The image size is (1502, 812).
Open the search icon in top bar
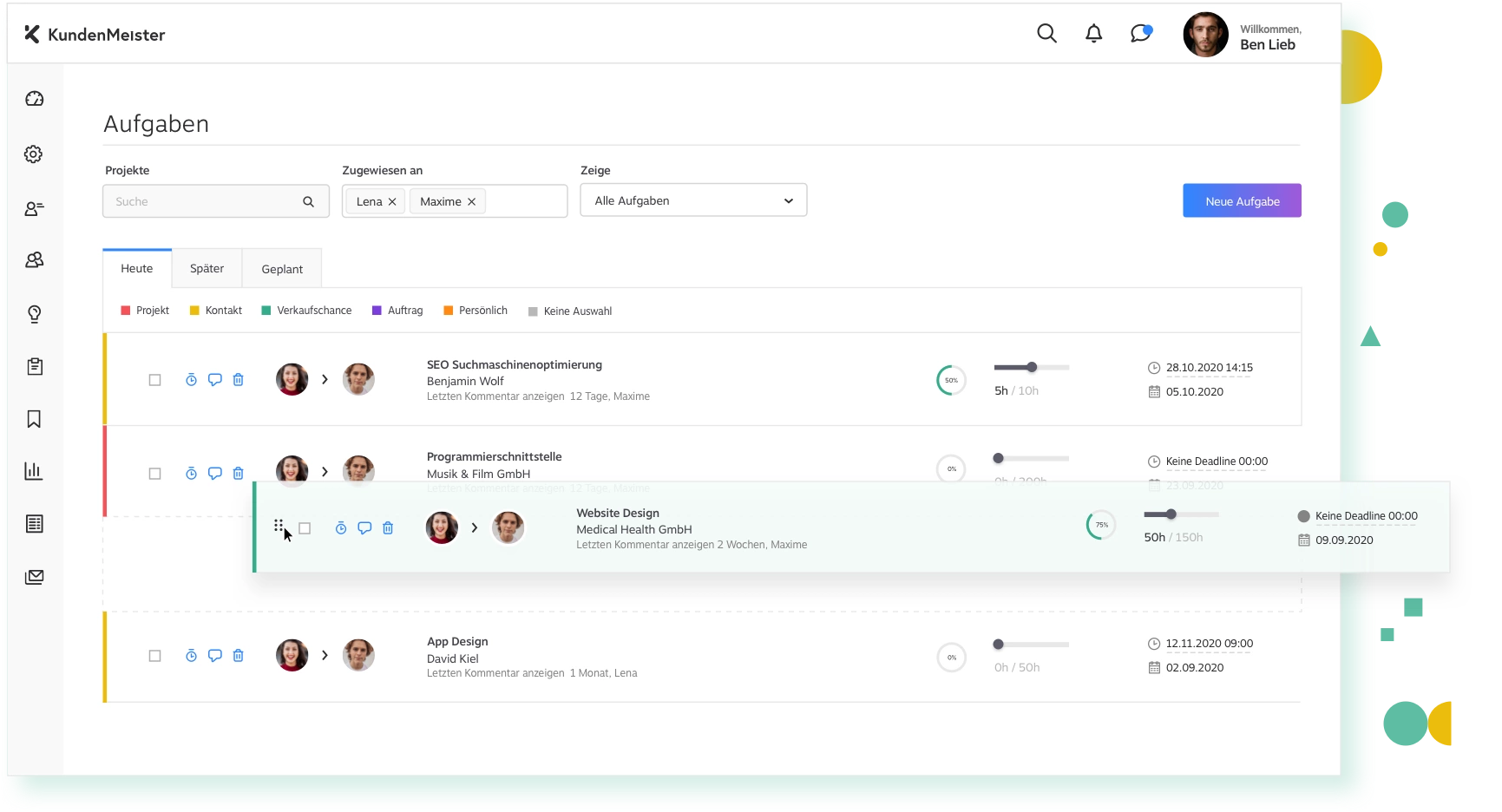(1046, 34)
